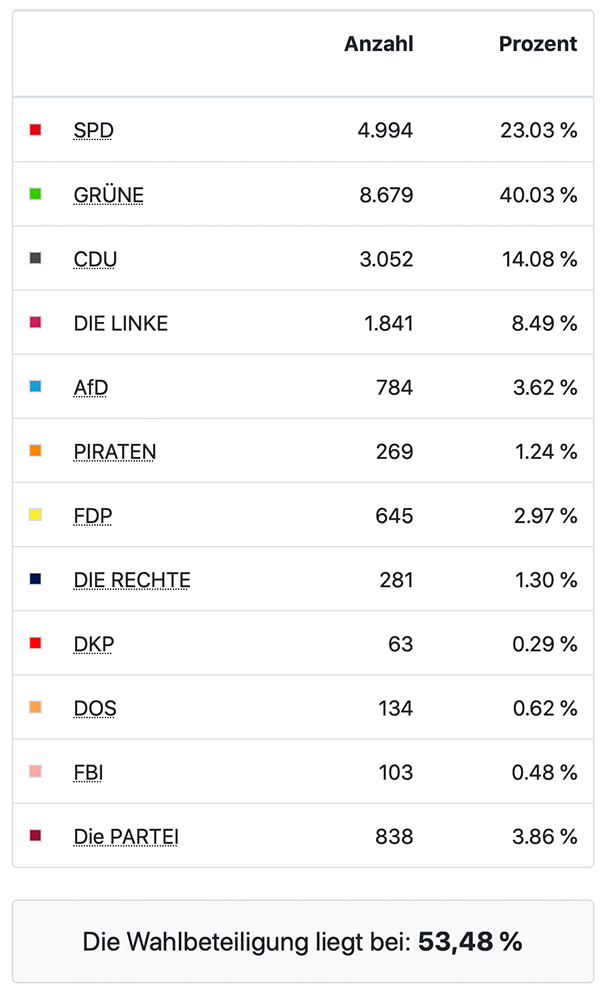Click the navy DIE RECHTE color square
Viewport: 614px width, 999px height.
[36, 579]
